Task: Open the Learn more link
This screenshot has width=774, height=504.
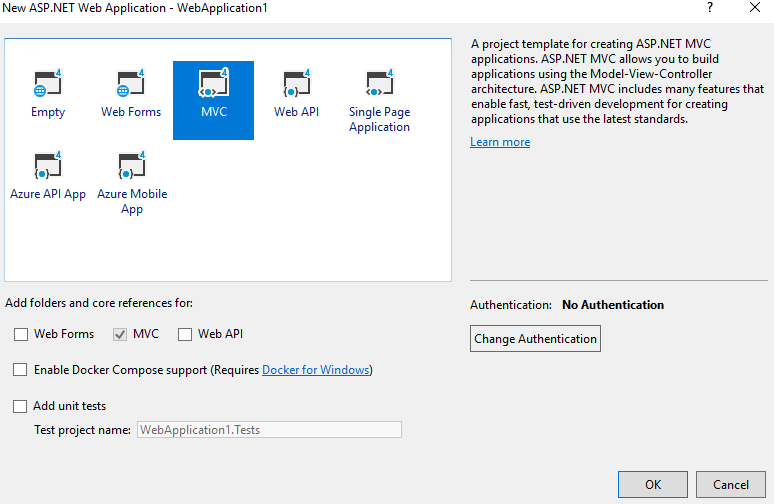Action: [x=500, y=142]
